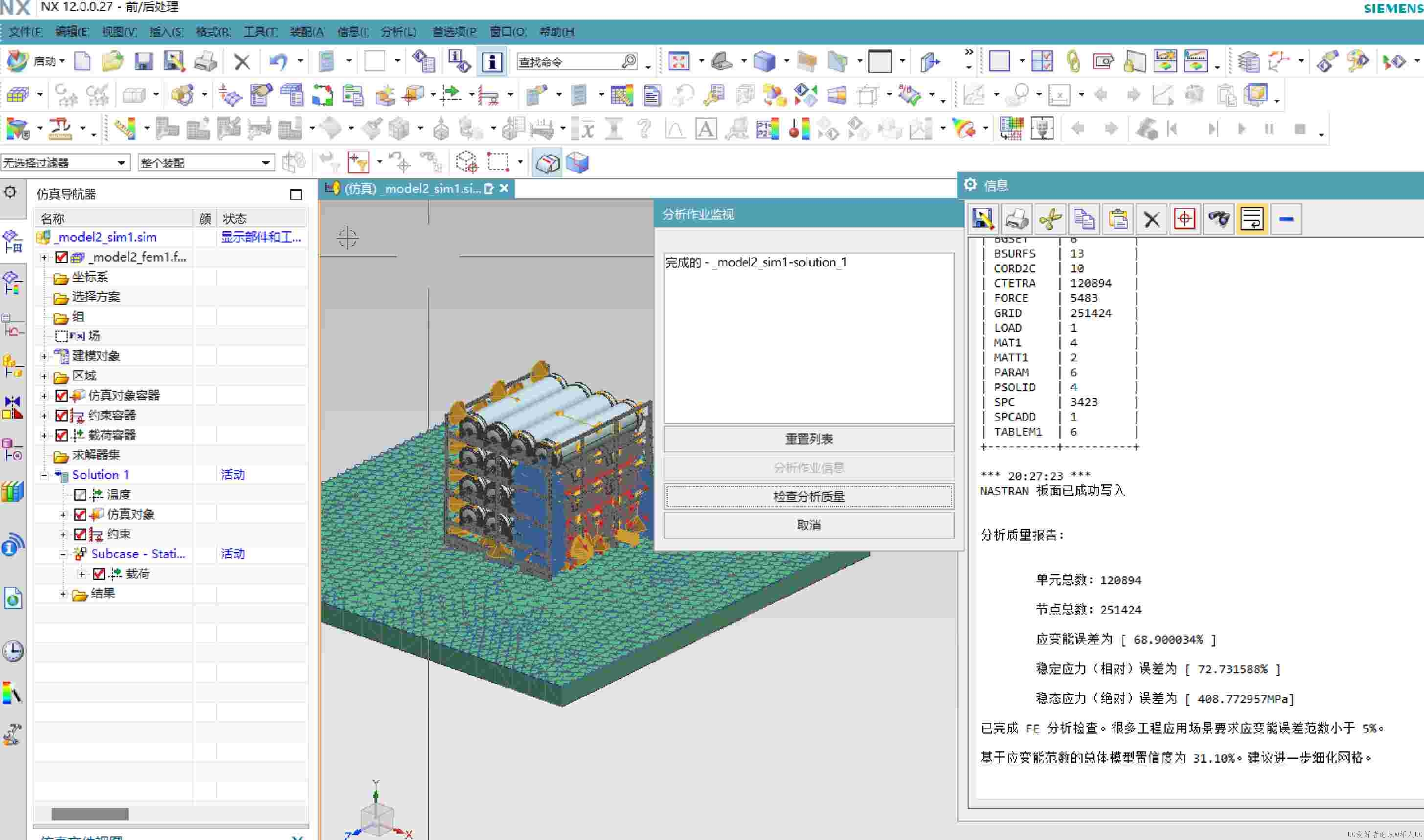Click the red crosshair icon in the Information window
The height and width of the screenshot is (840, 1424).
coord(1184,219)
